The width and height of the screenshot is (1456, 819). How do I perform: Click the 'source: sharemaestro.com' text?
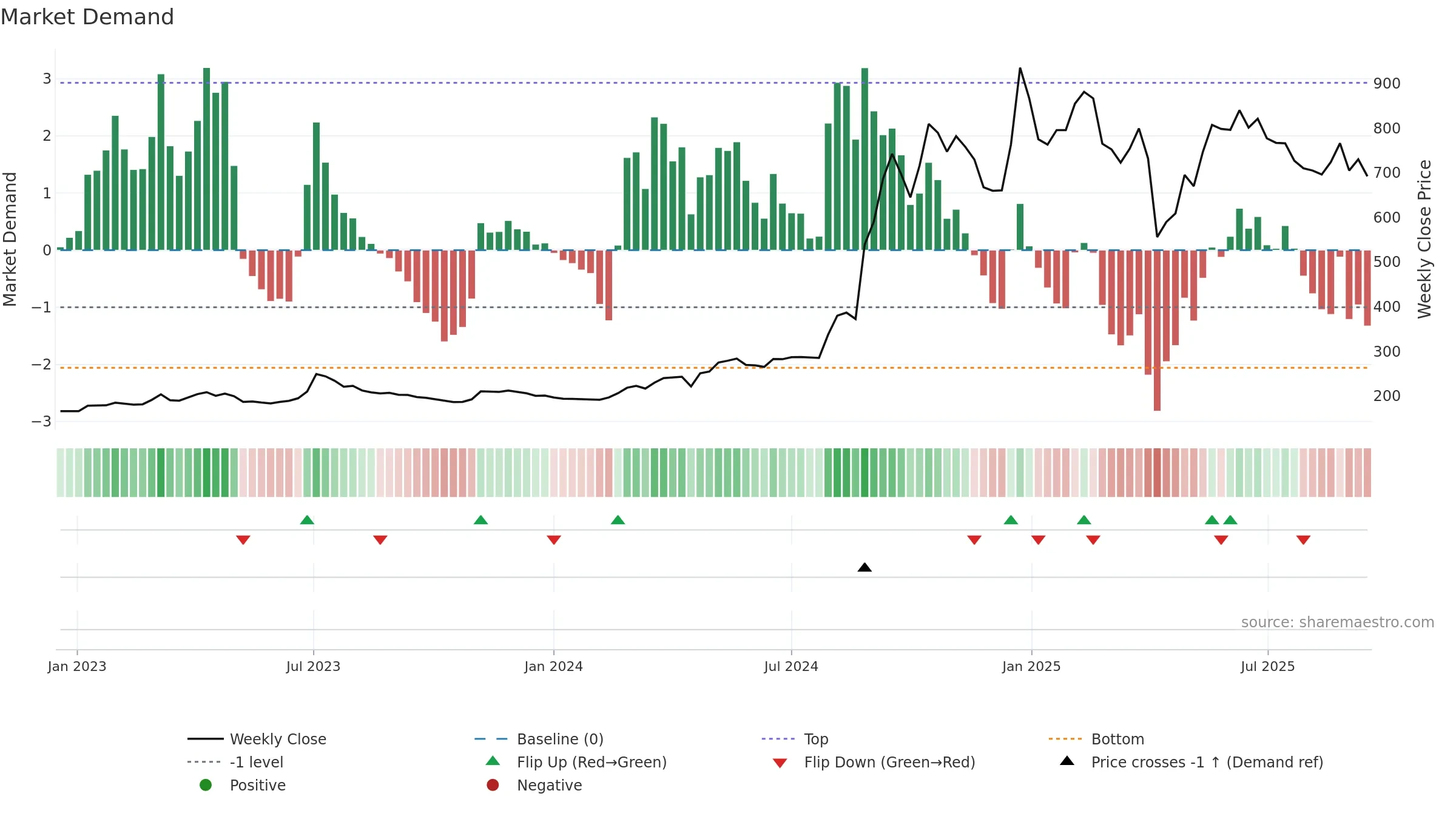1338,622
